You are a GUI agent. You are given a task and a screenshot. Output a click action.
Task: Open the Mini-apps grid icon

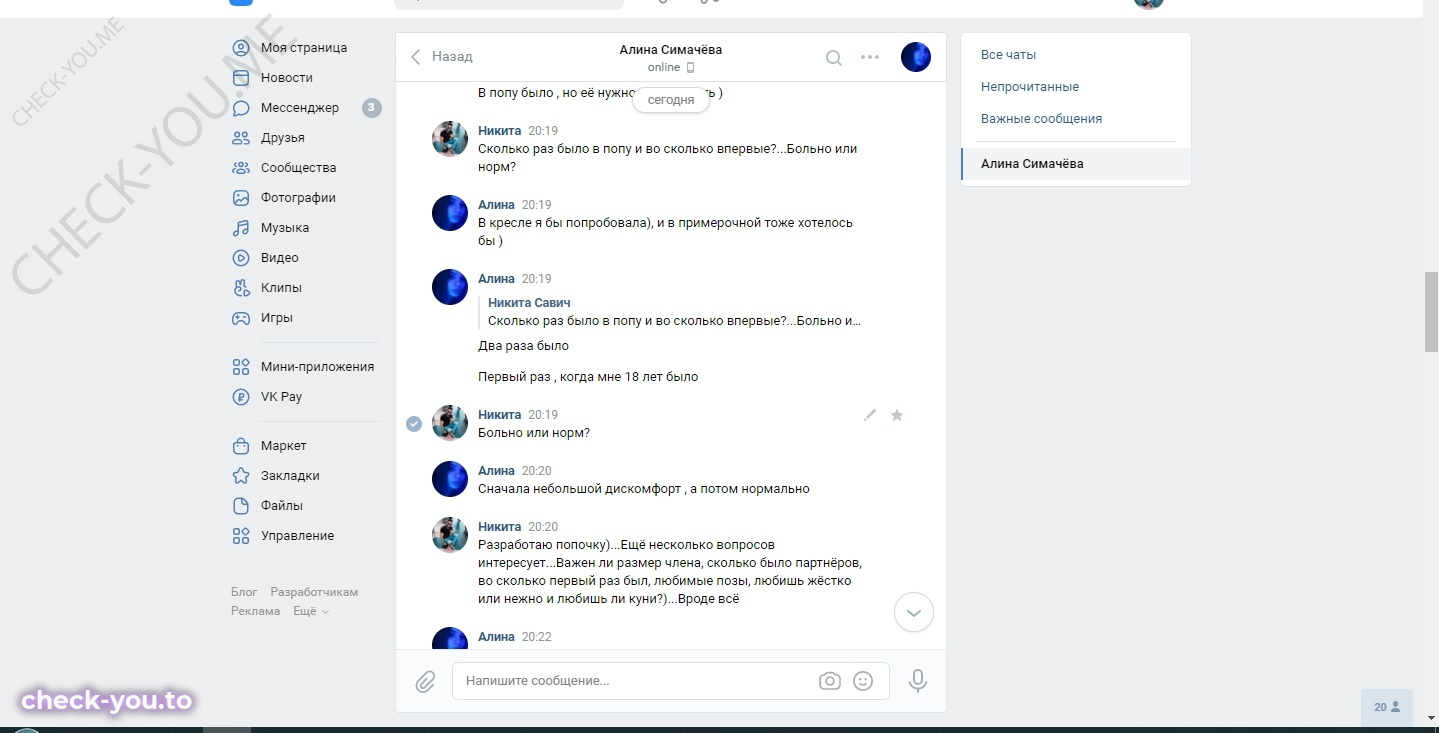[x=241, y=367]
